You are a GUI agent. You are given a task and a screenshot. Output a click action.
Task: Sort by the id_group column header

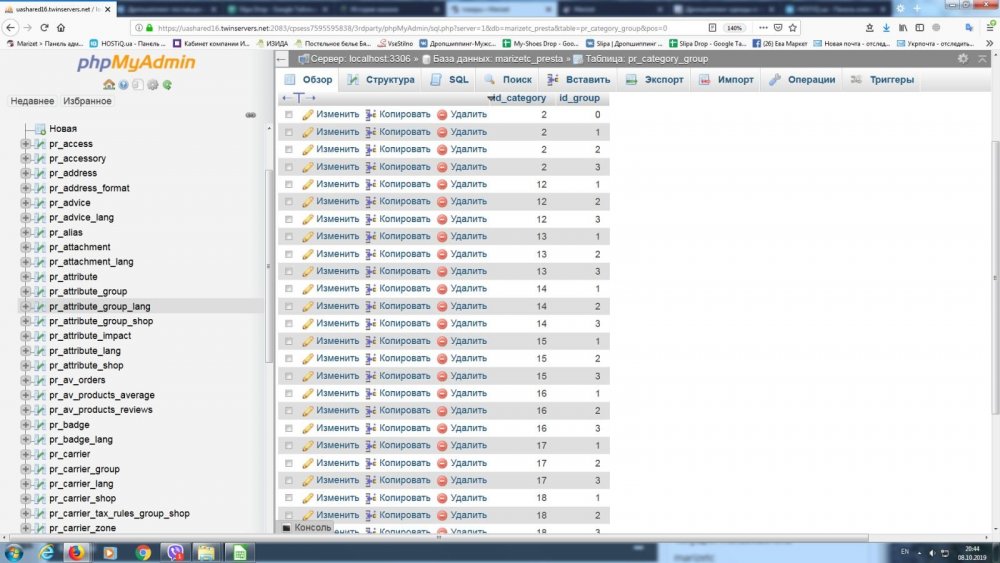tap(579, 98)
